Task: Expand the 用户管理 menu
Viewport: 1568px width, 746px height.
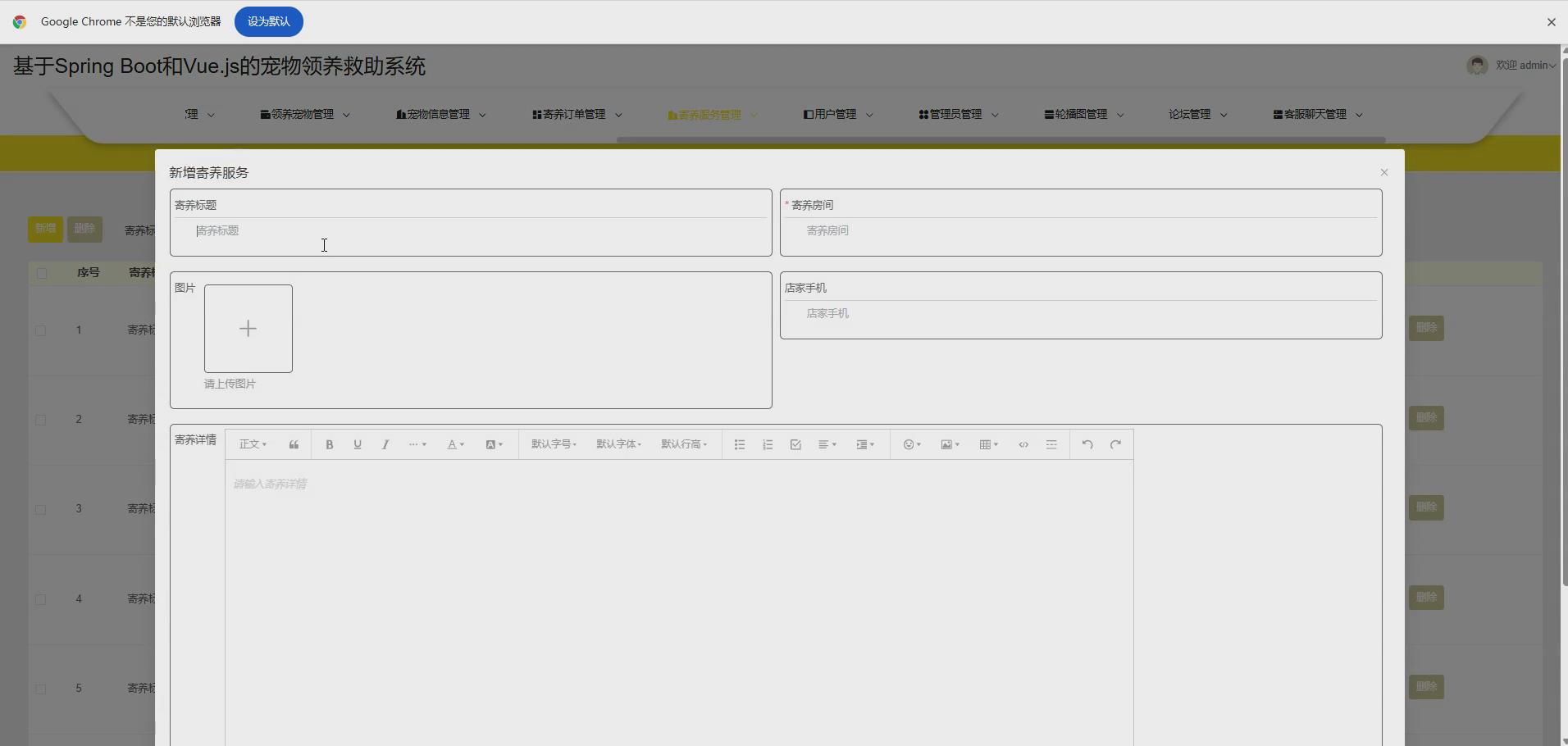Action: tap(838, 115)
